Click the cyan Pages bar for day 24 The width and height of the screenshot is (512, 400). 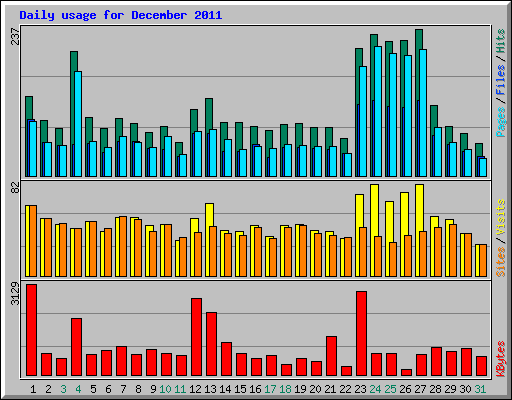[378, 111]
